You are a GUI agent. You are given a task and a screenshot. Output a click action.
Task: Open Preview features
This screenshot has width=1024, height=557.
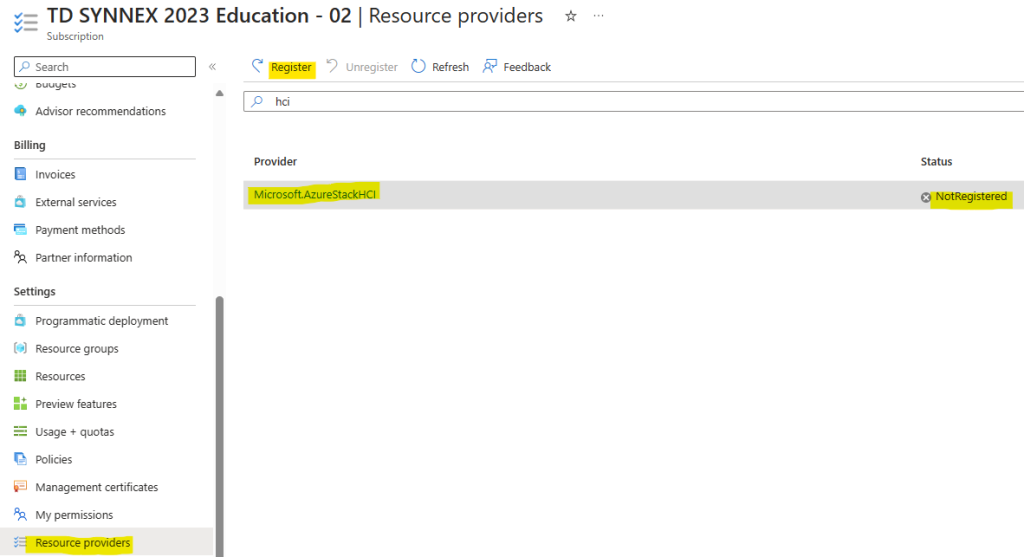click(76, 404)
